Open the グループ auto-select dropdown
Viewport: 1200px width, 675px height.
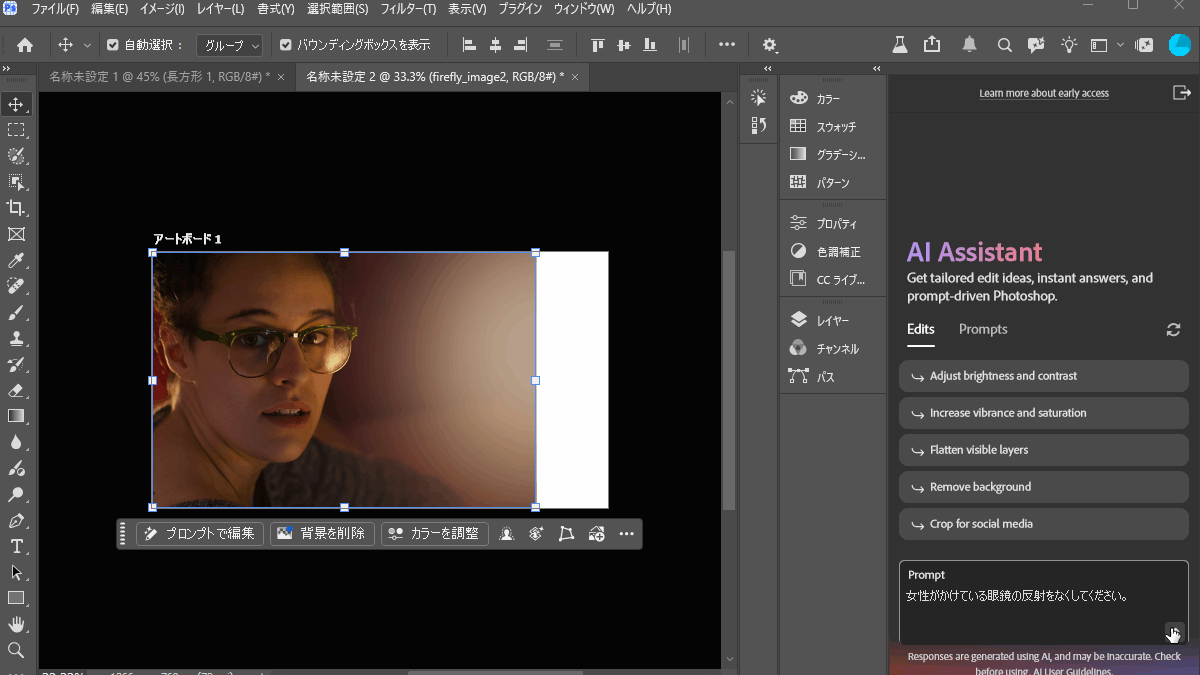[229, 45]
